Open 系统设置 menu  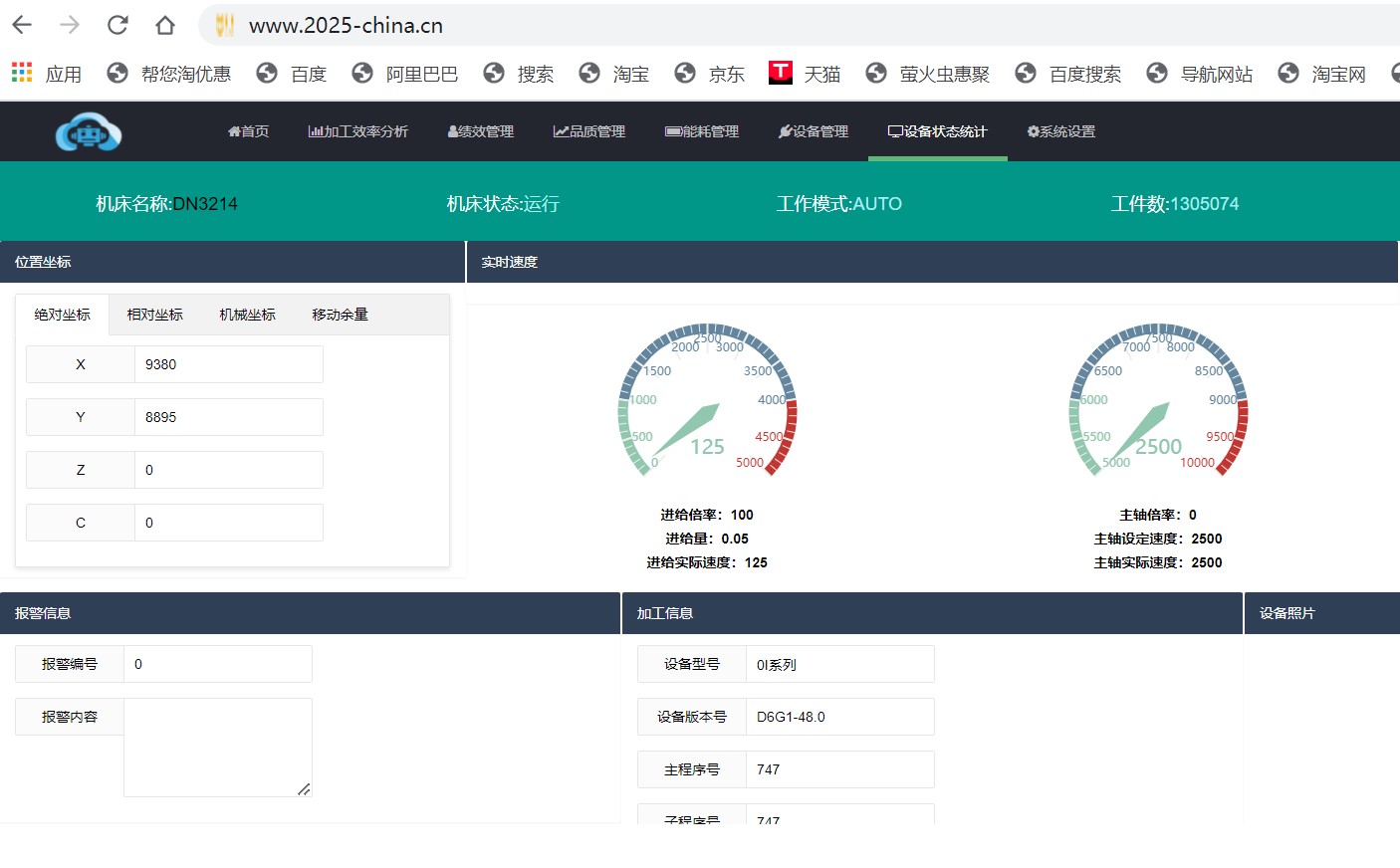click(x=1061, y=131)
